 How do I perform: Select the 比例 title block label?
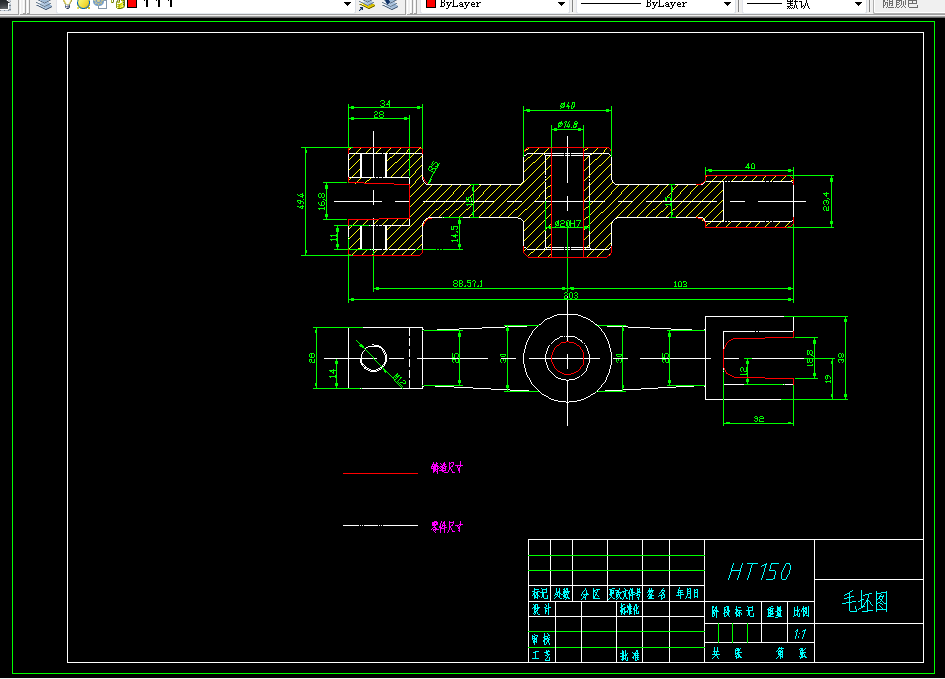click(801, 612)
